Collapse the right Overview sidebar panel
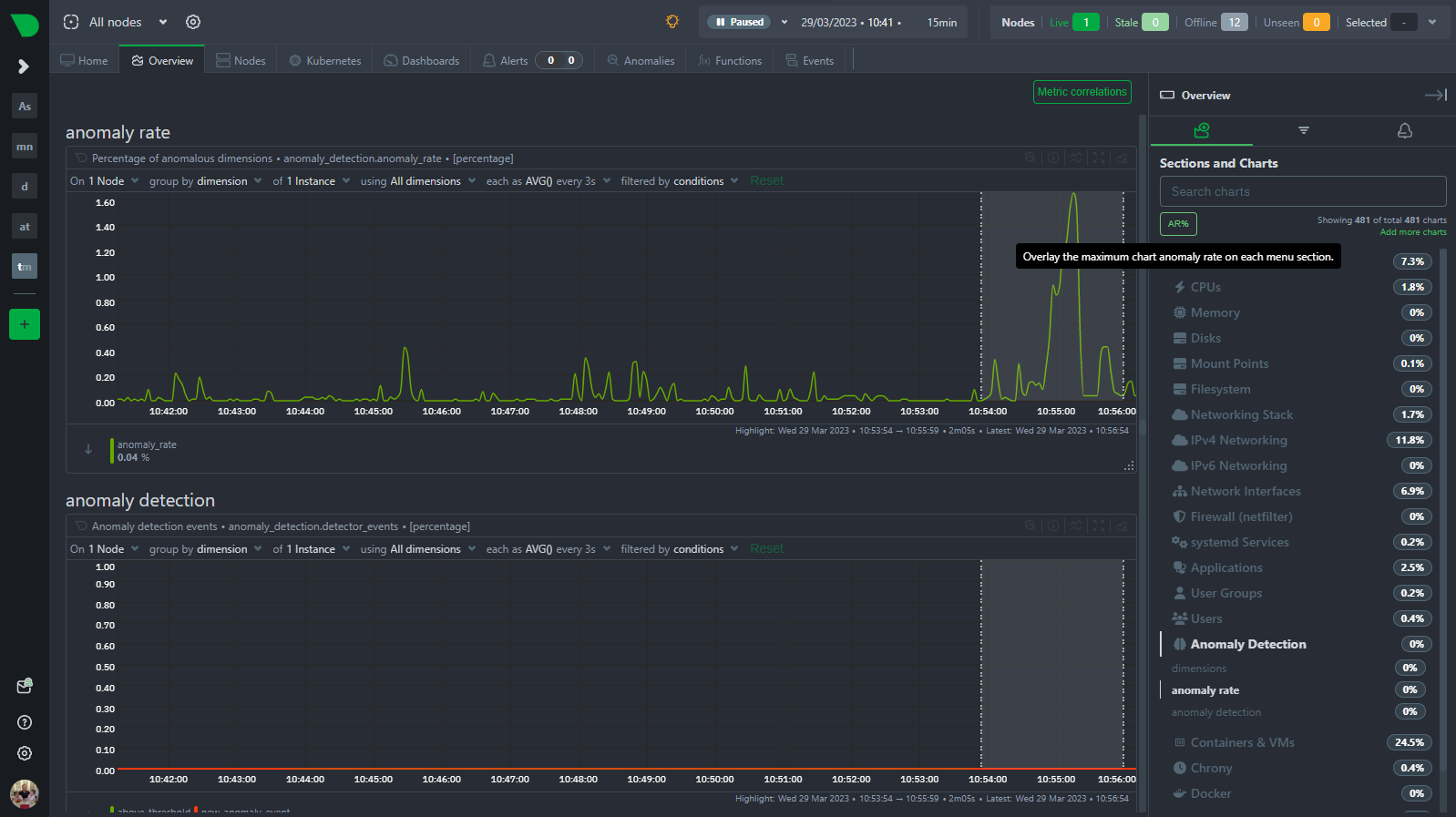 (1435, 95)
